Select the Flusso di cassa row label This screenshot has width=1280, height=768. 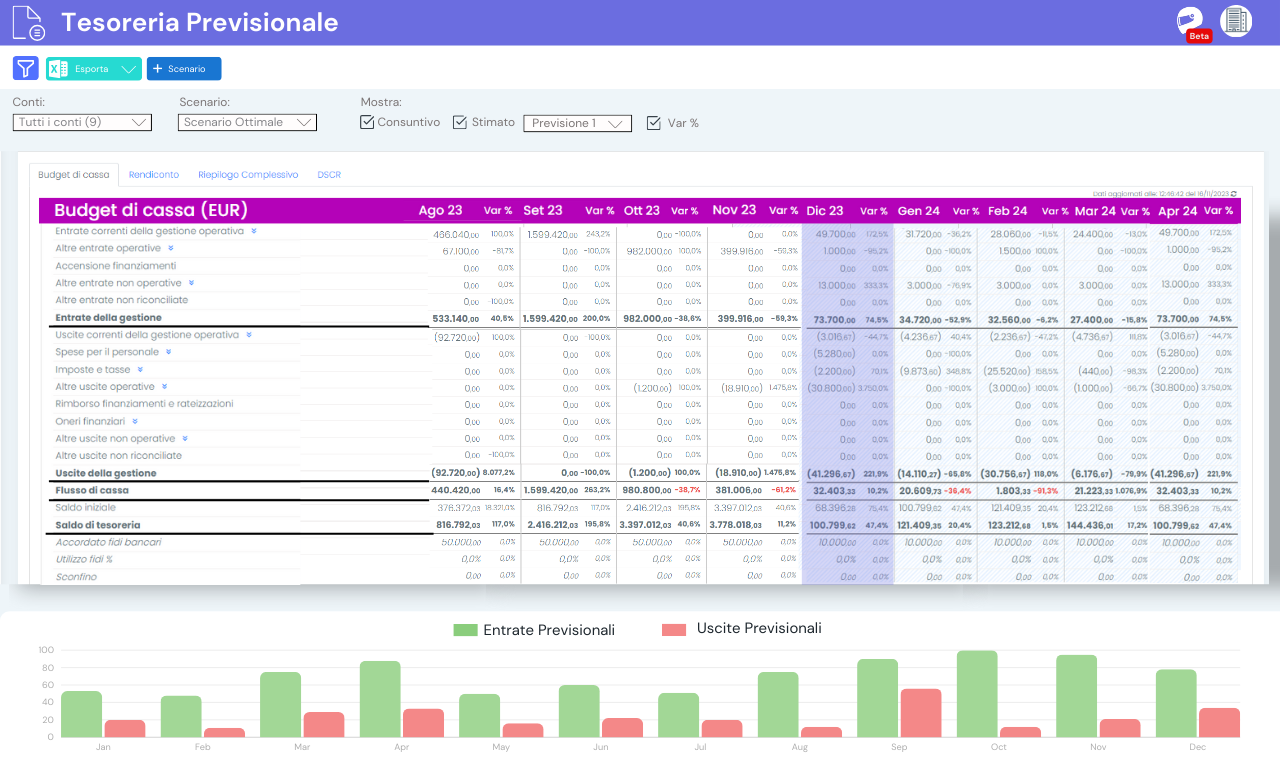pos(92,491)
